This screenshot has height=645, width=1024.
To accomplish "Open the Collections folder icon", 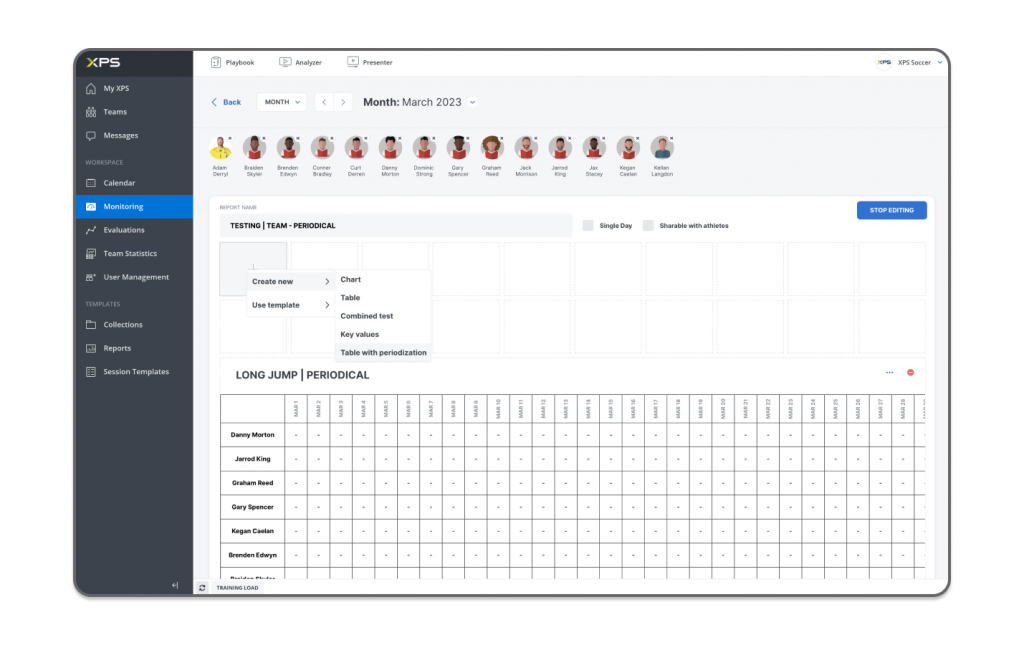I will coord(91,324).
